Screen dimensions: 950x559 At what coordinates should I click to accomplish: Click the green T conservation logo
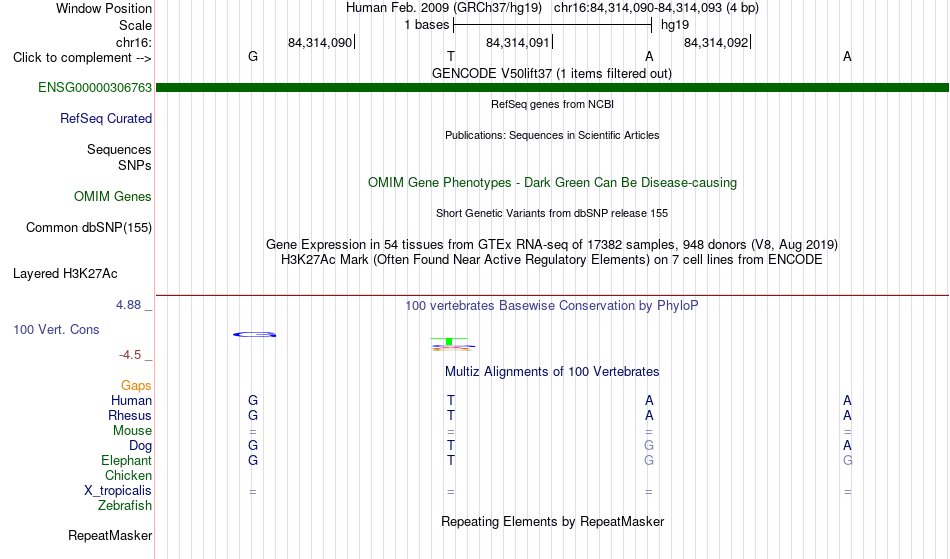pyautogui.click(x=449, y=342)
